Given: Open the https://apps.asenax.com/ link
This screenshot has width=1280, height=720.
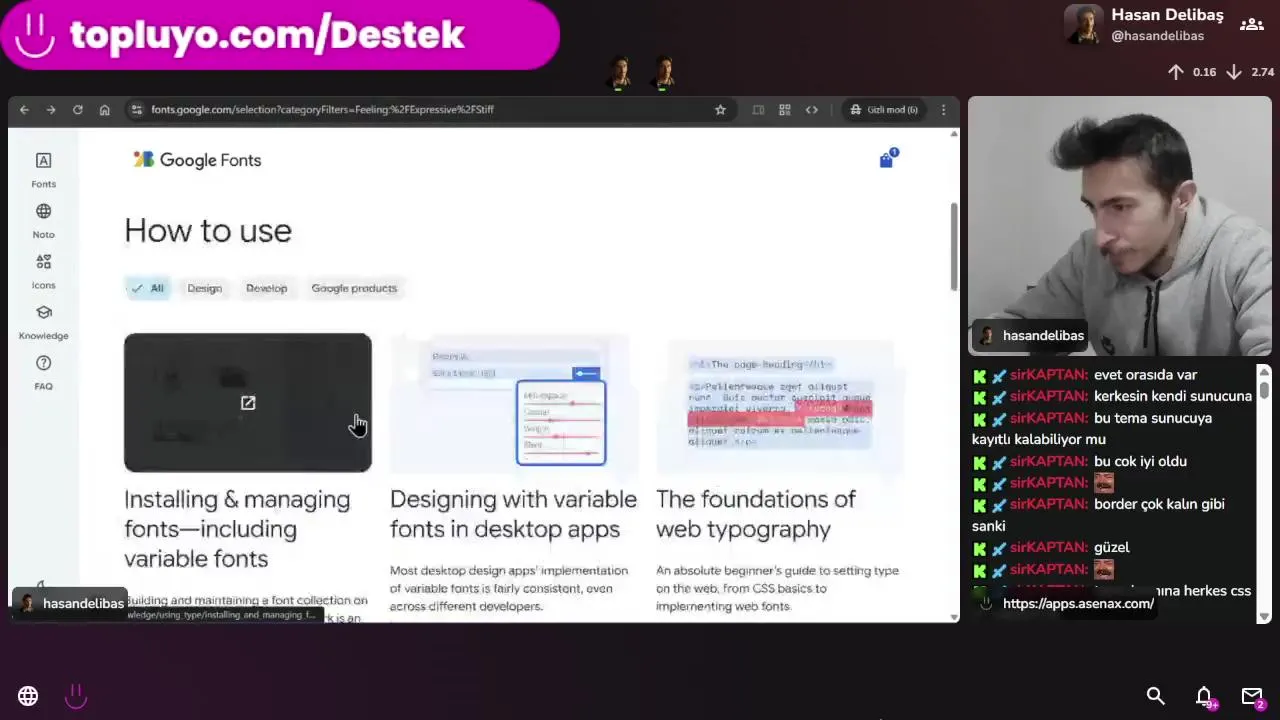Looking at the screenshot, I should point(1078,604).
